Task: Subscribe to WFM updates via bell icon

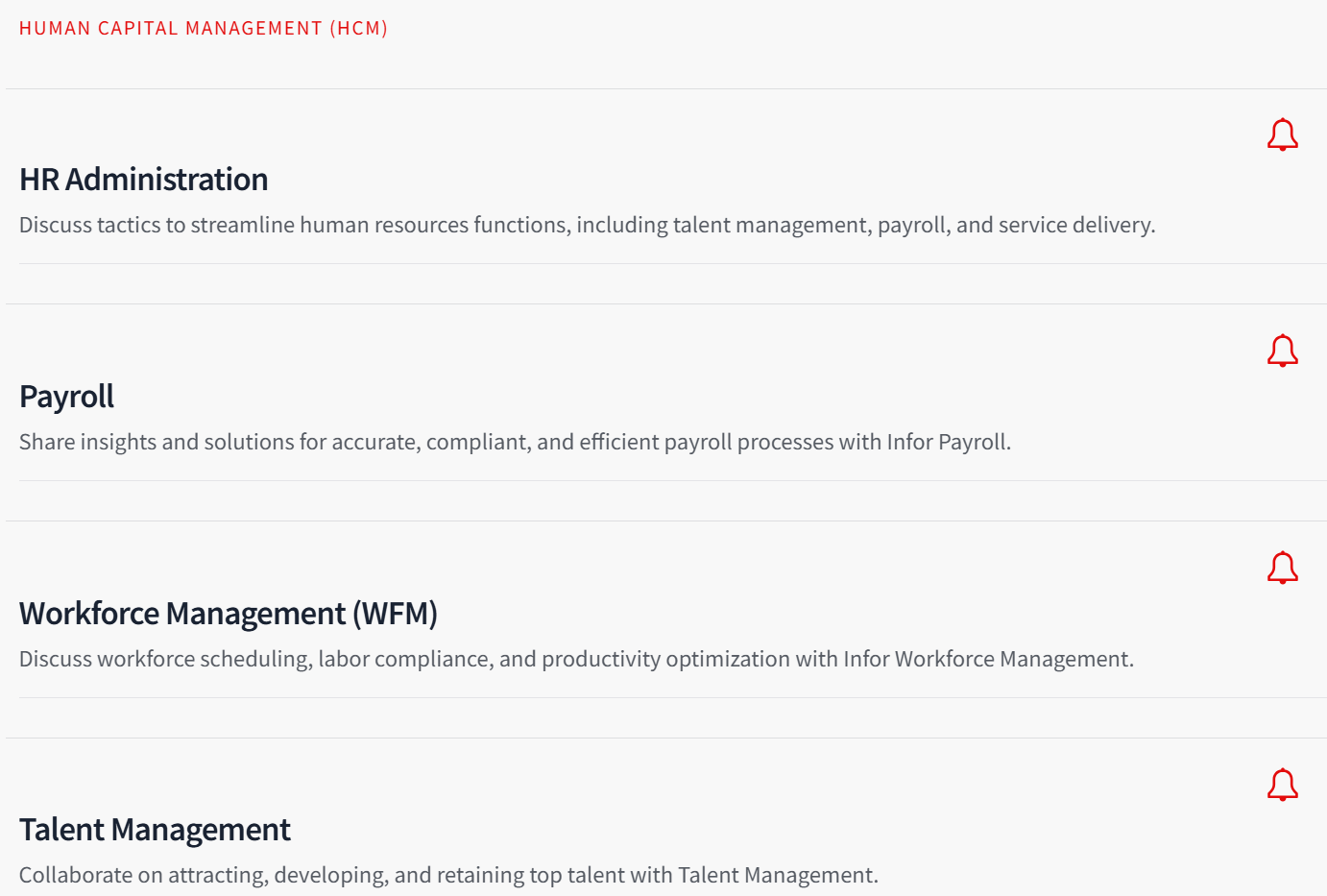Action: point(1282,569)
